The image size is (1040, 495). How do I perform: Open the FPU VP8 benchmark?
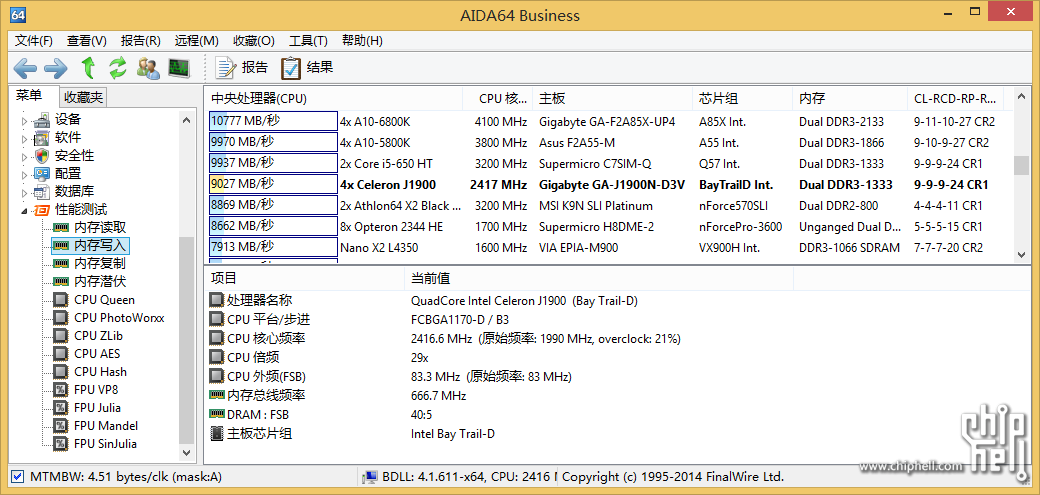point(96,389)
